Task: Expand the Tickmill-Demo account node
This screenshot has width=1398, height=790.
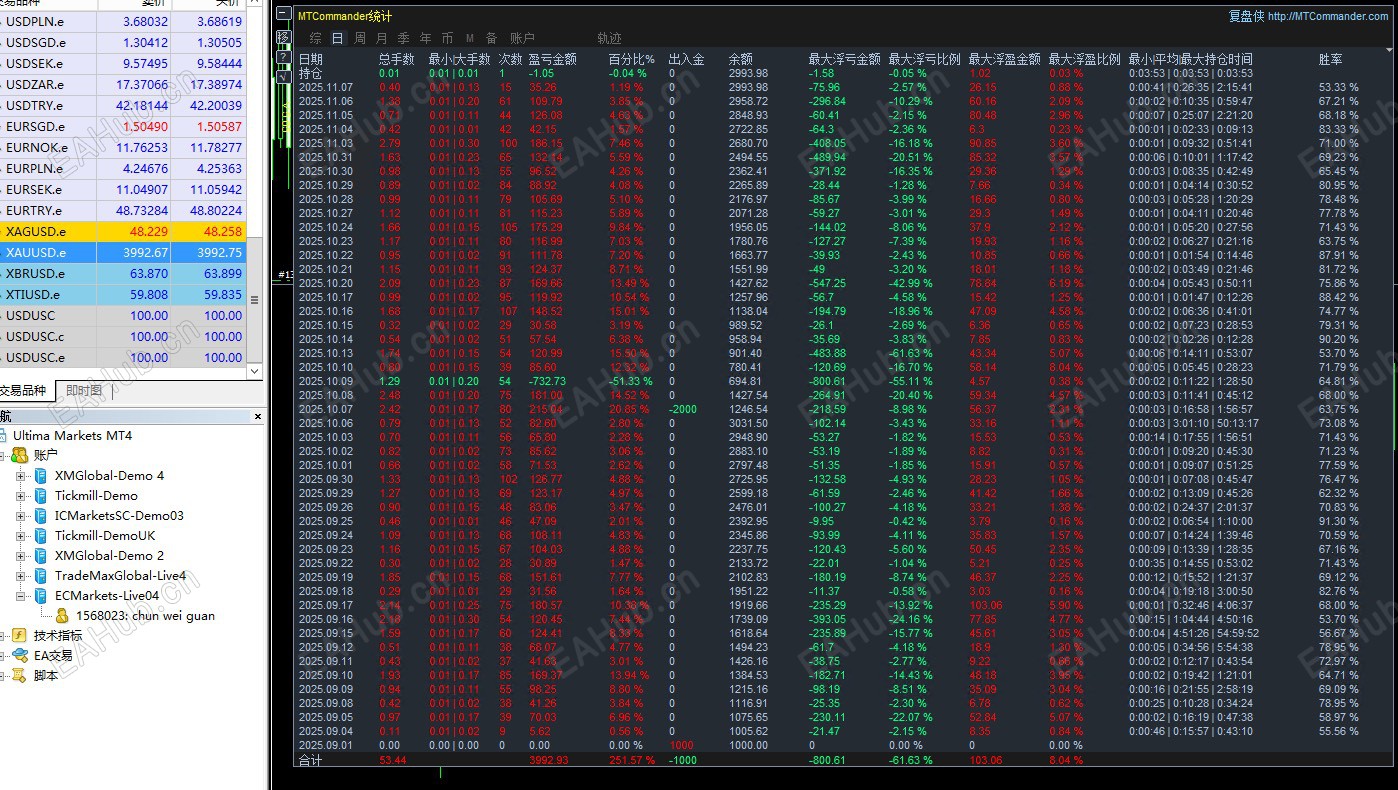Action: [x=21, y=496]
